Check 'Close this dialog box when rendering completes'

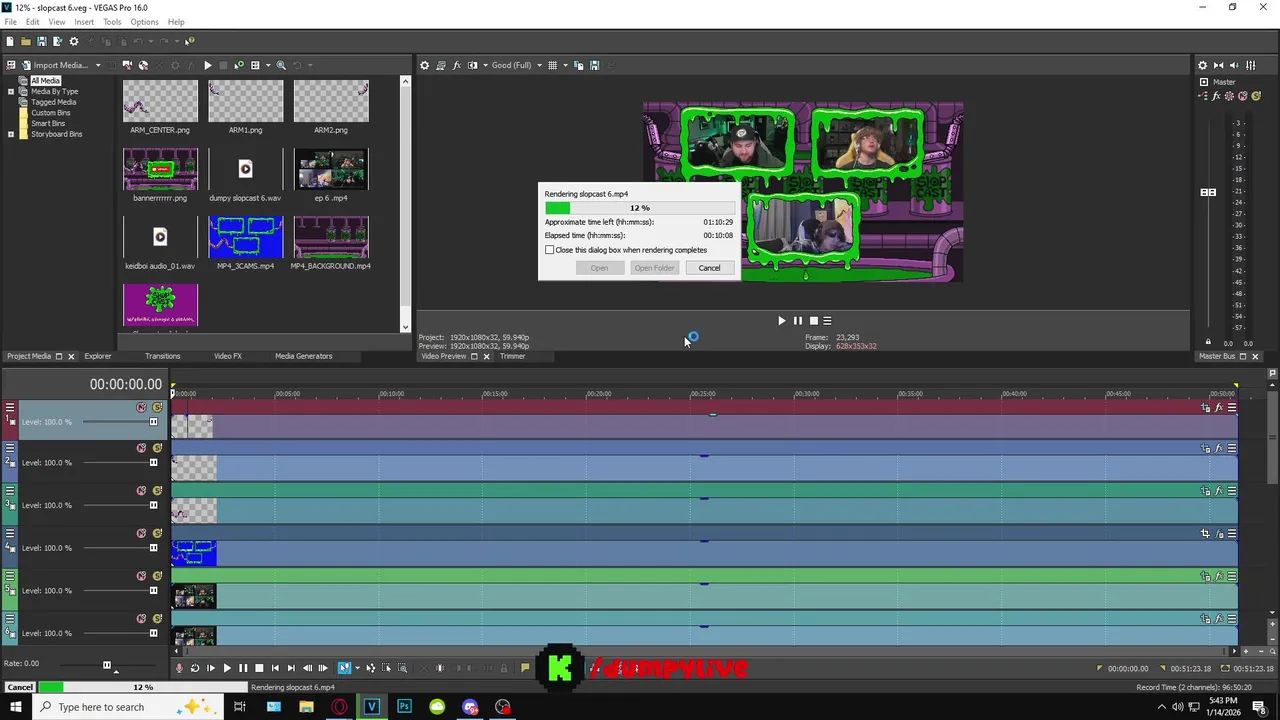[x=549, y=250]
